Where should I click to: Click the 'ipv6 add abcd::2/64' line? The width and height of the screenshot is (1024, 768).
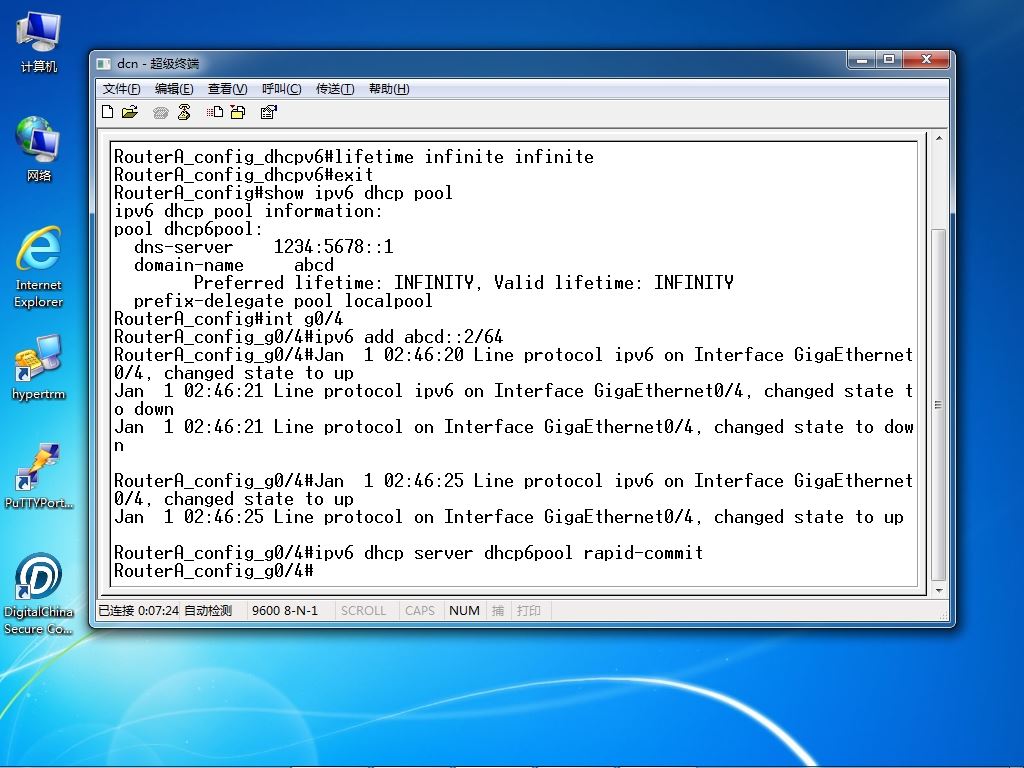(x=309, y=337)
